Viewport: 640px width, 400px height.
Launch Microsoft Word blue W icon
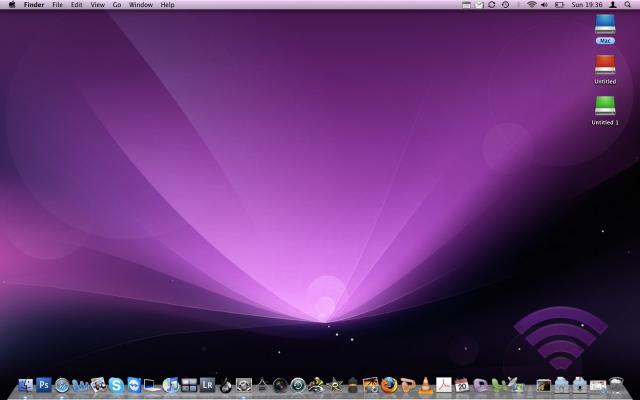point(80,385)
